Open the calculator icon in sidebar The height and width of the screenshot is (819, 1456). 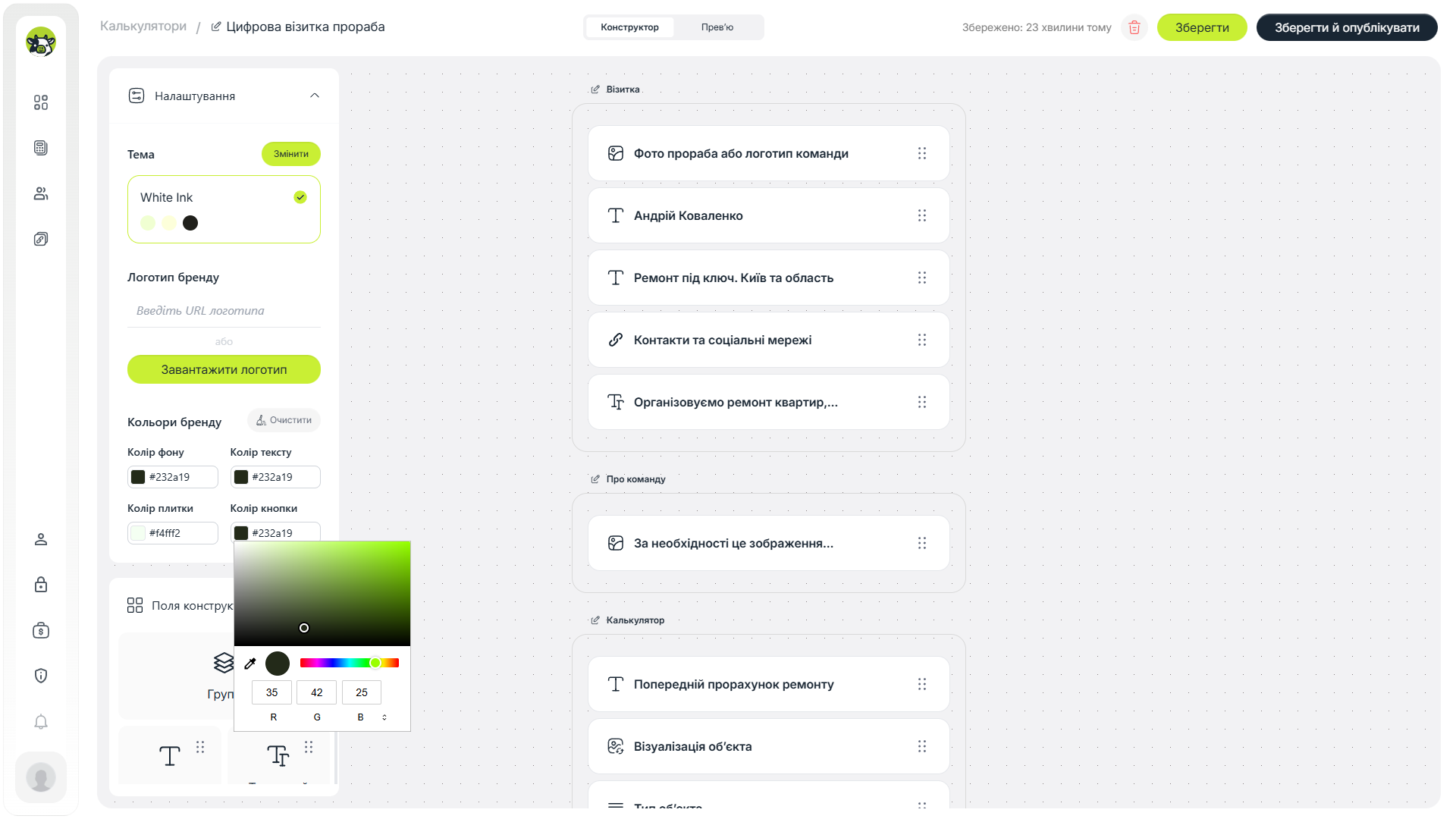[x=41, y=148]
